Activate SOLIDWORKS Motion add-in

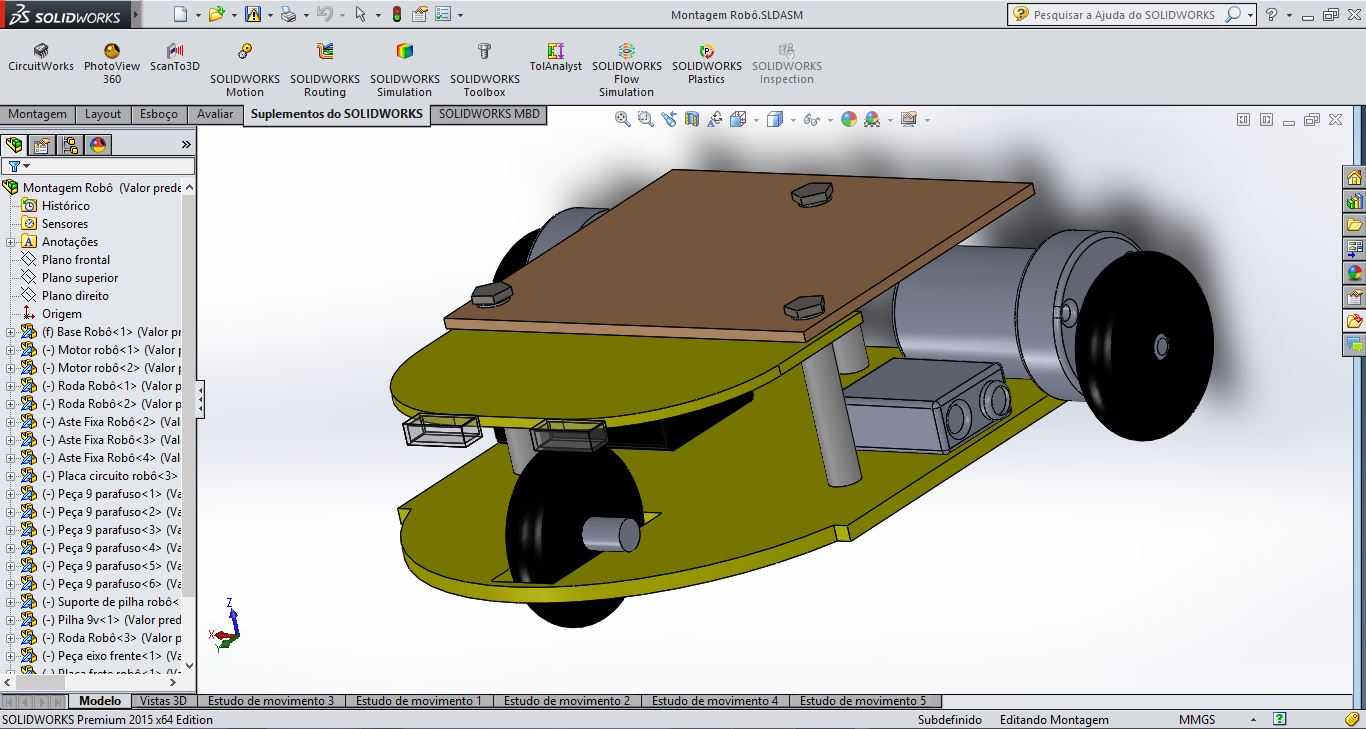coord(245,70)
